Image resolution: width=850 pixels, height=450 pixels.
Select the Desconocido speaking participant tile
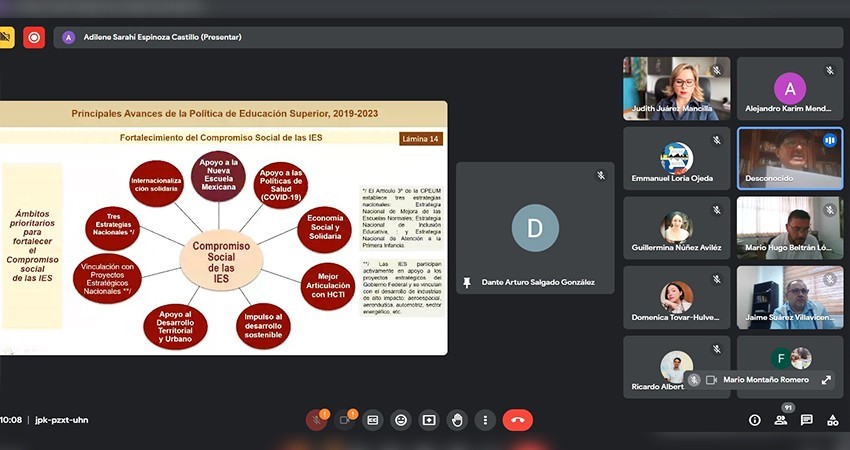coord(789,157)
